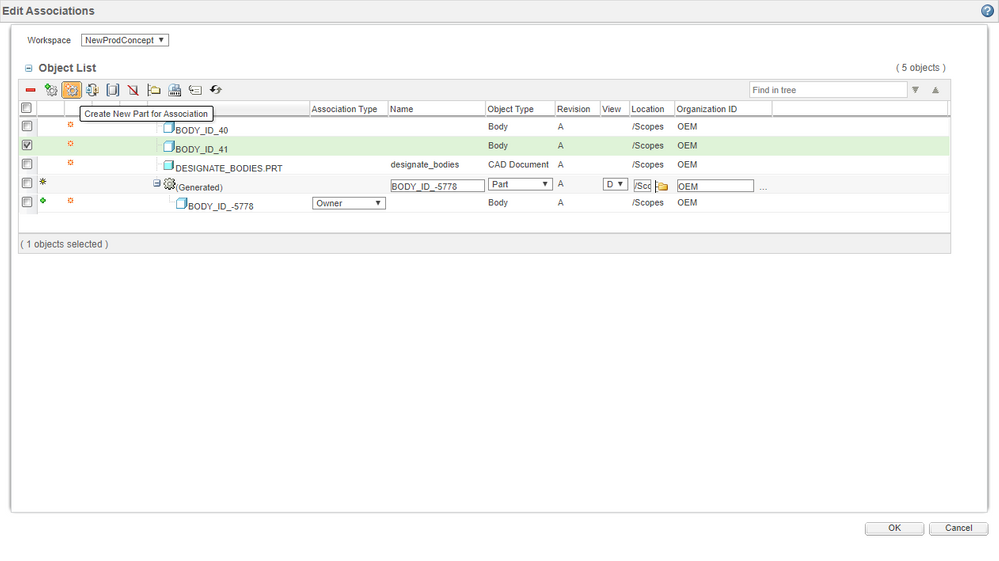Click the DESIGNATE_BODIES.PRT CAD document icon
The height and width of the screenshot is (561, 999).
[169, 166]
